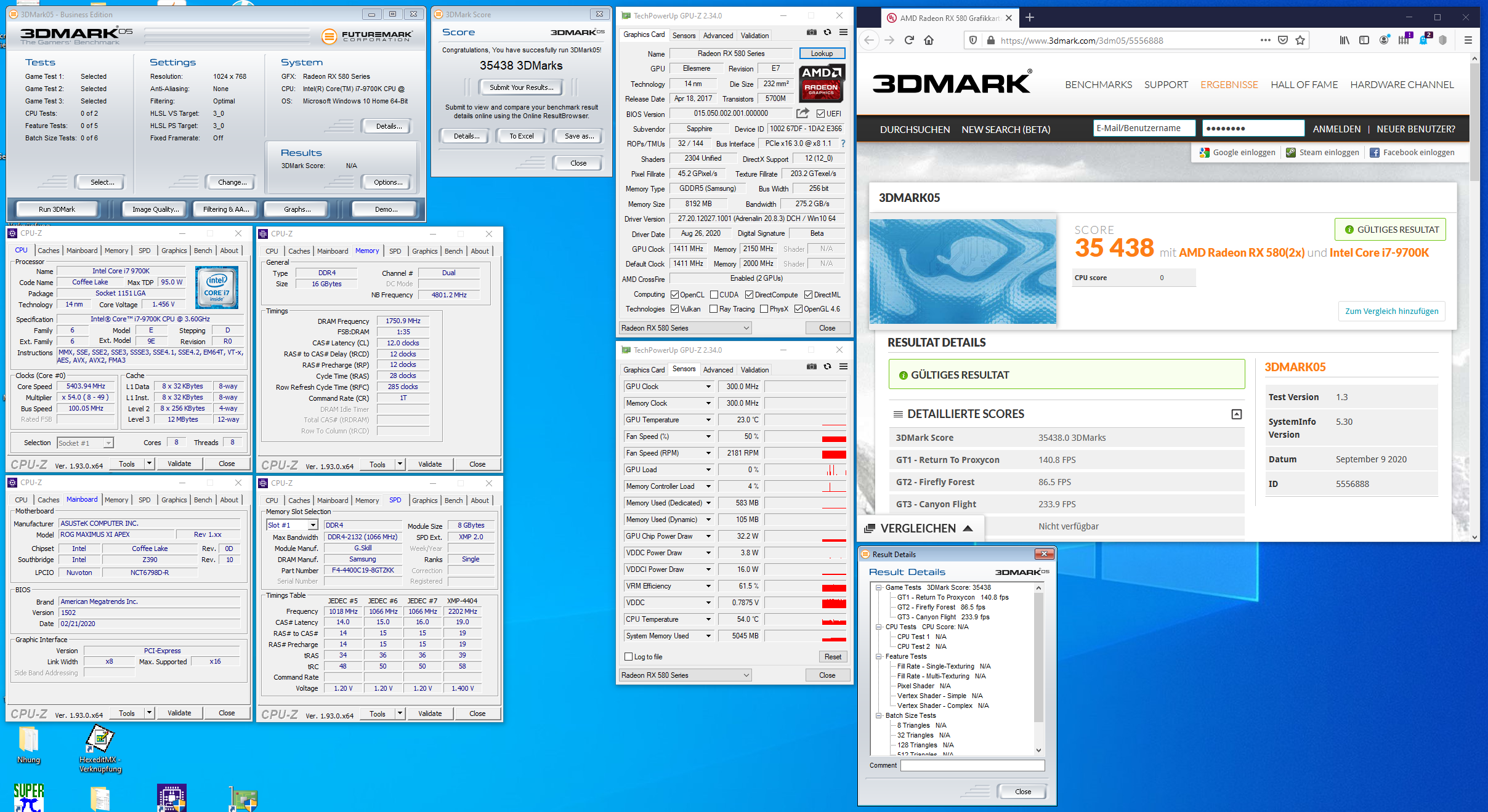Open GPU Temperature sensor dropdown
Screen dimensions: 1488x812
click(708, 420)
